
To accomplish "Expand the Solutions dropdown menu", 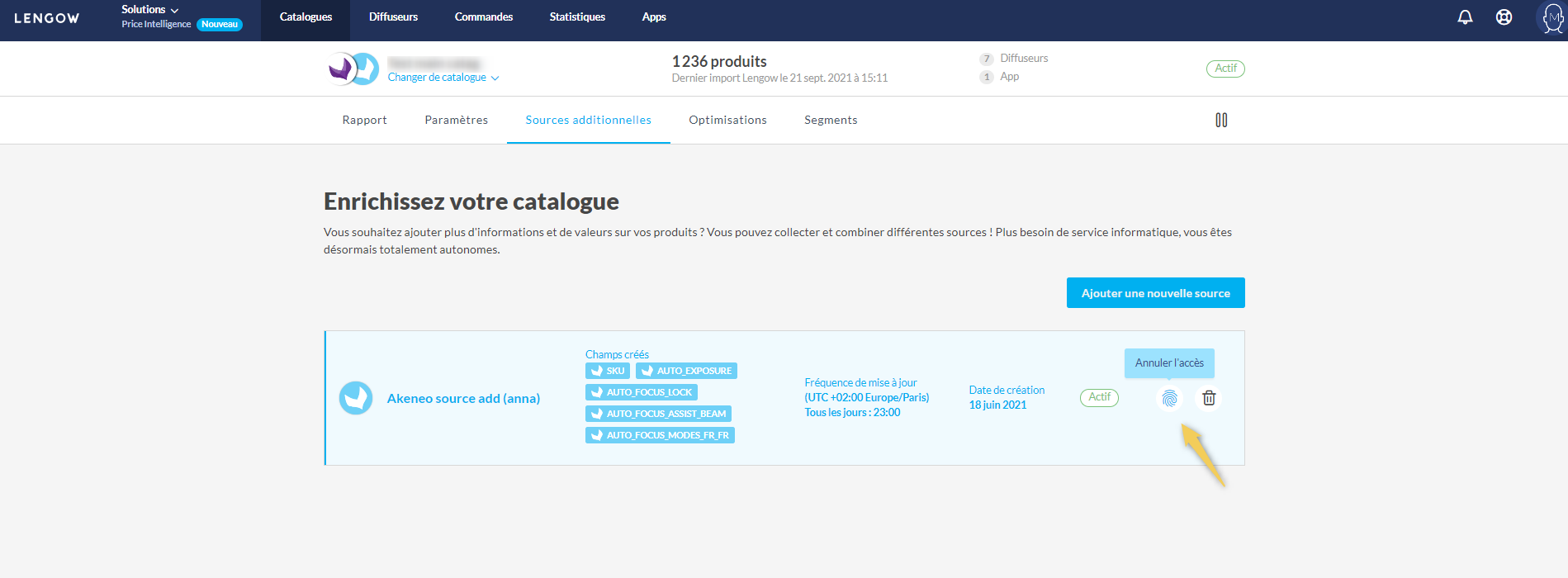I will [x=149, y=10].
